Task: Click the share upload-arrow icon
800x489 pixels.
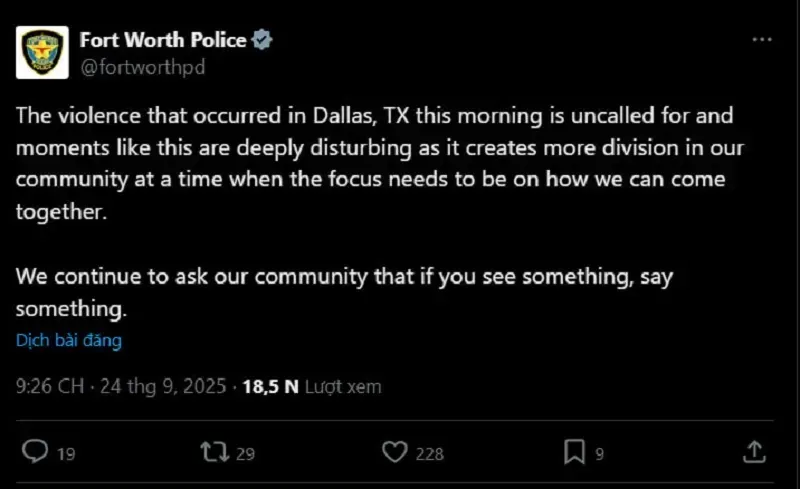Action: click(755, 452)
